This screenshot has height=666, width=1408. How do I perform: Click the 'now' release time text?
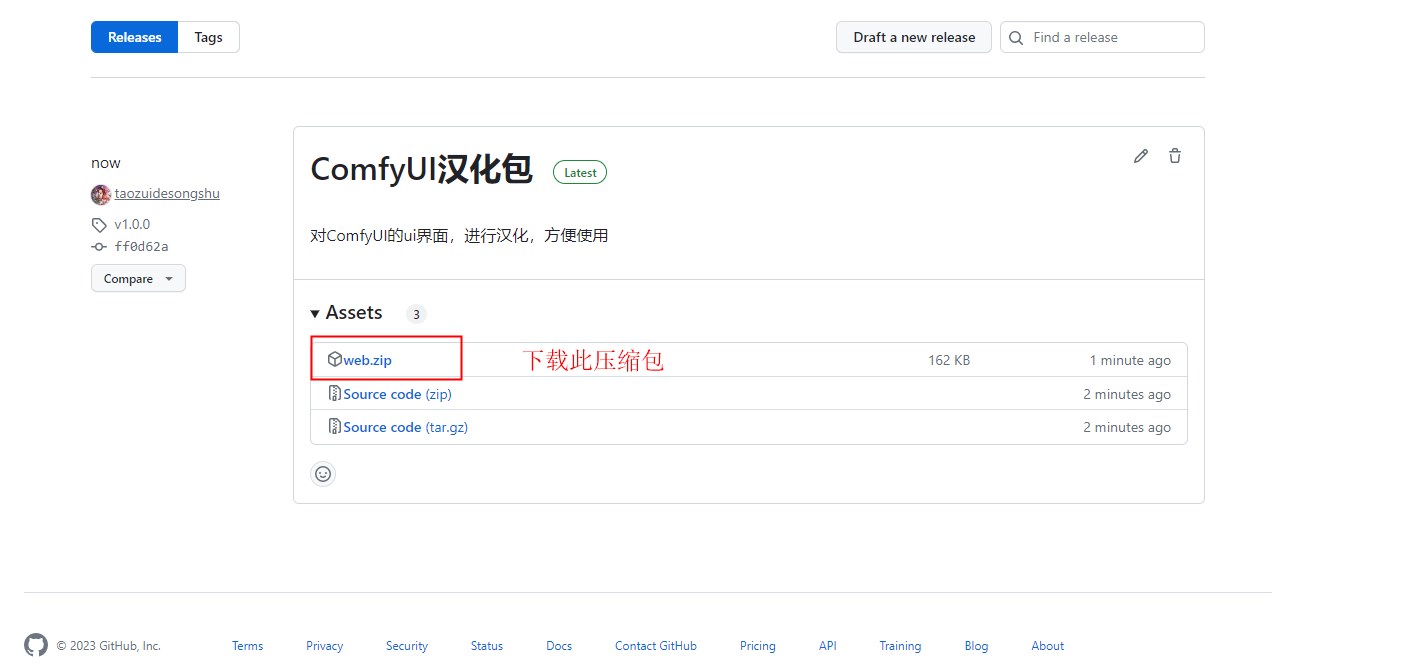point(106,163)
